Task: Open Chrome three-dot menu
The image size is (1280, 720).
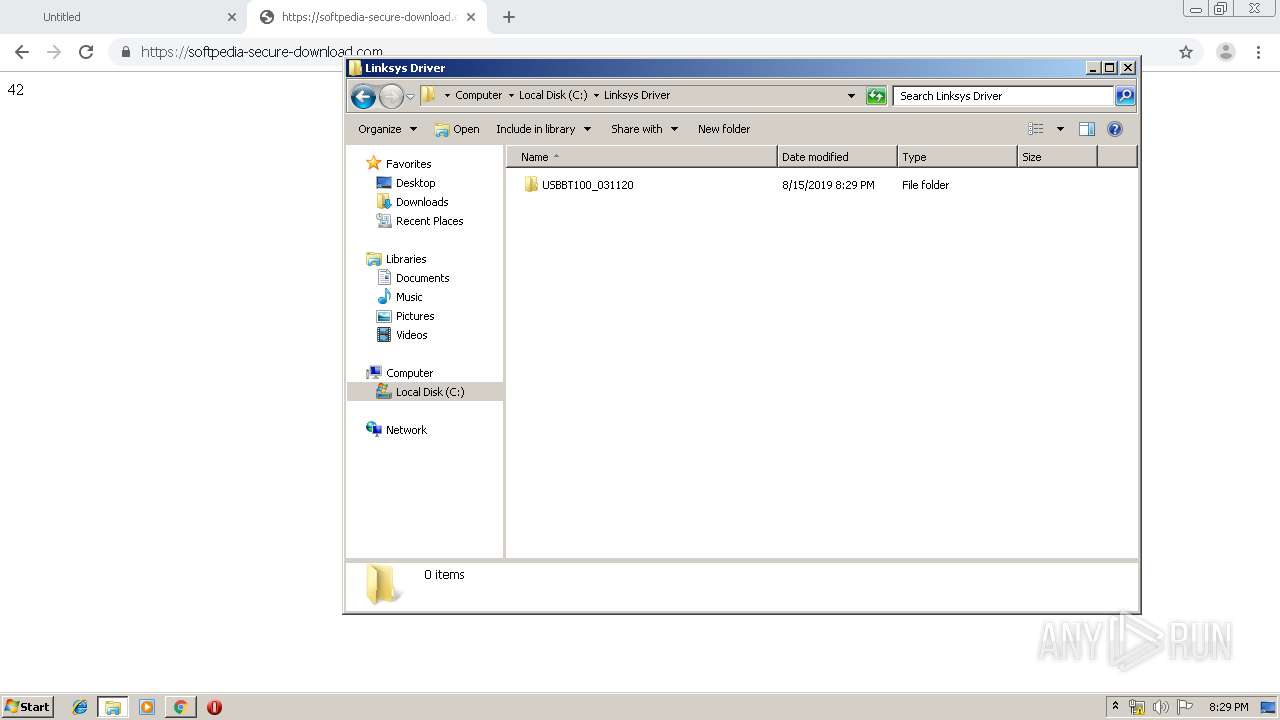Action: coord(1259,52)
